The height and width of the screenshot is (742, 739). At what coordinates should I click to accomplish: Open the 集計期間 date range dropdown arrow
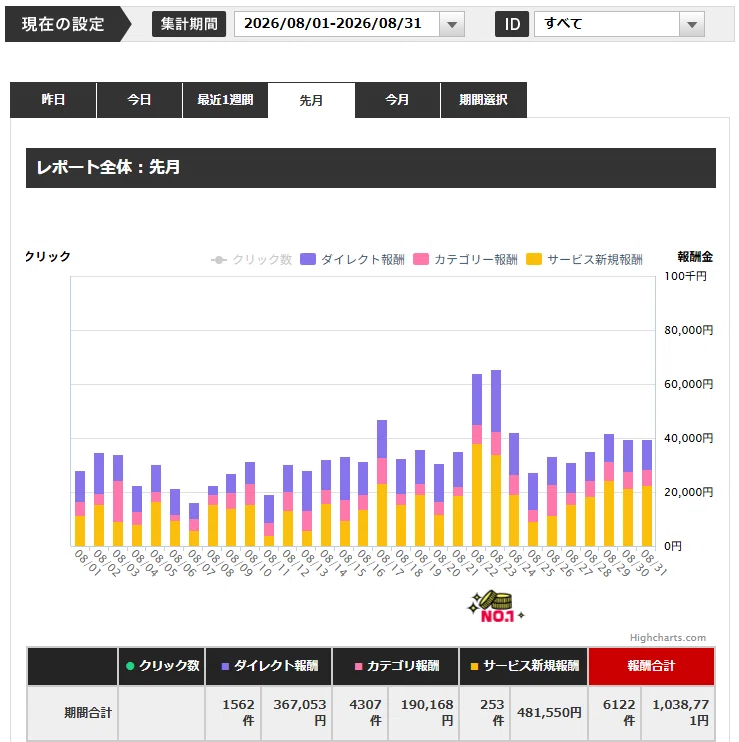click(x=452, y=24)
